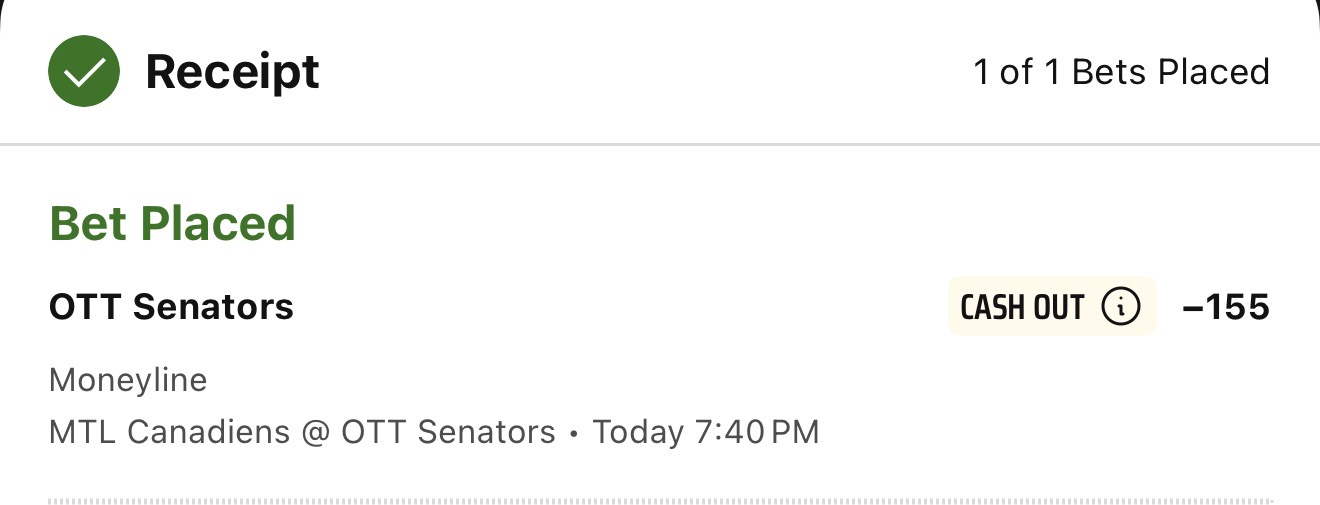Open the bold OTT Senators selection
Viewport: 1320px width, 505px height.
coord(171,307)
